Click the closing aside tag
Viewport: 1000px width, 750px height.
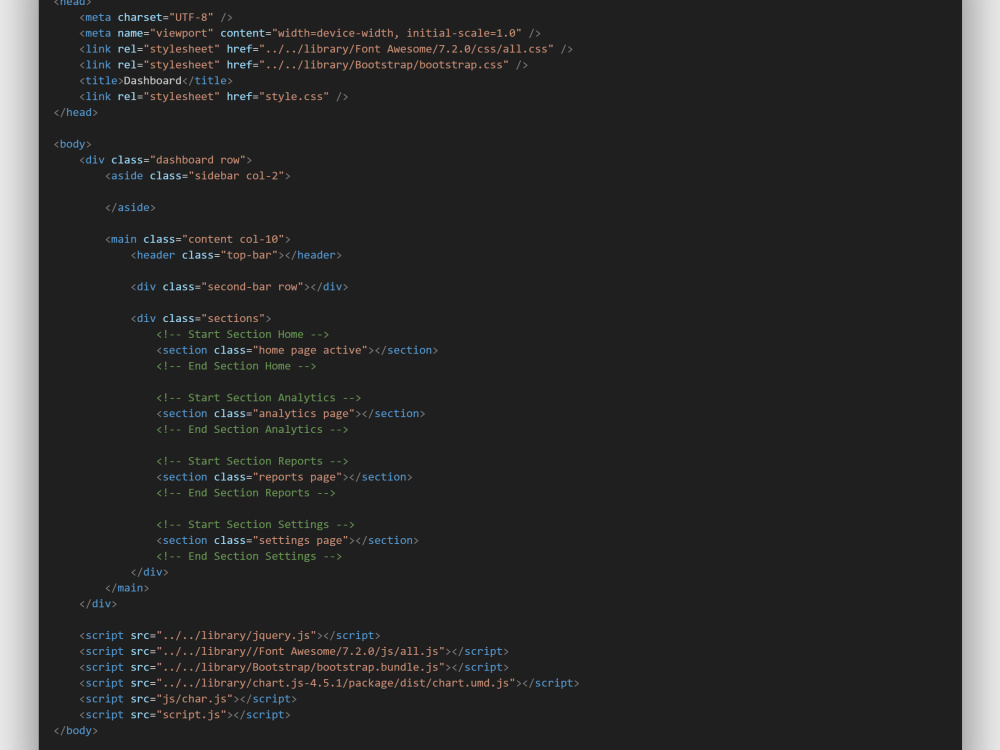(130, 208)
